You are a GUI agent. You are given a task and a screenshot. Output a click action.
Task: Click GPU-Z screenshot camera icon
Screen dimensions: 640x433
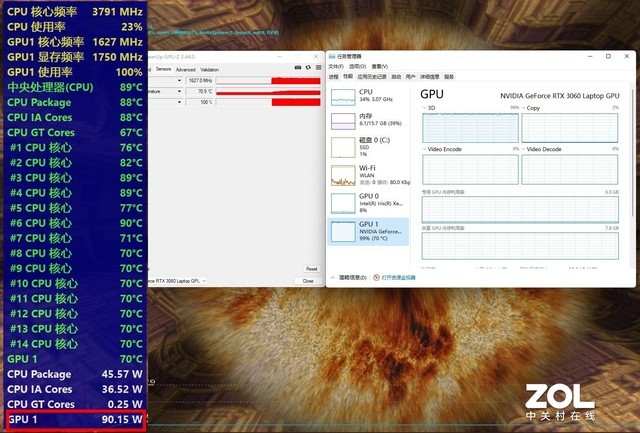tap(298, 67)
